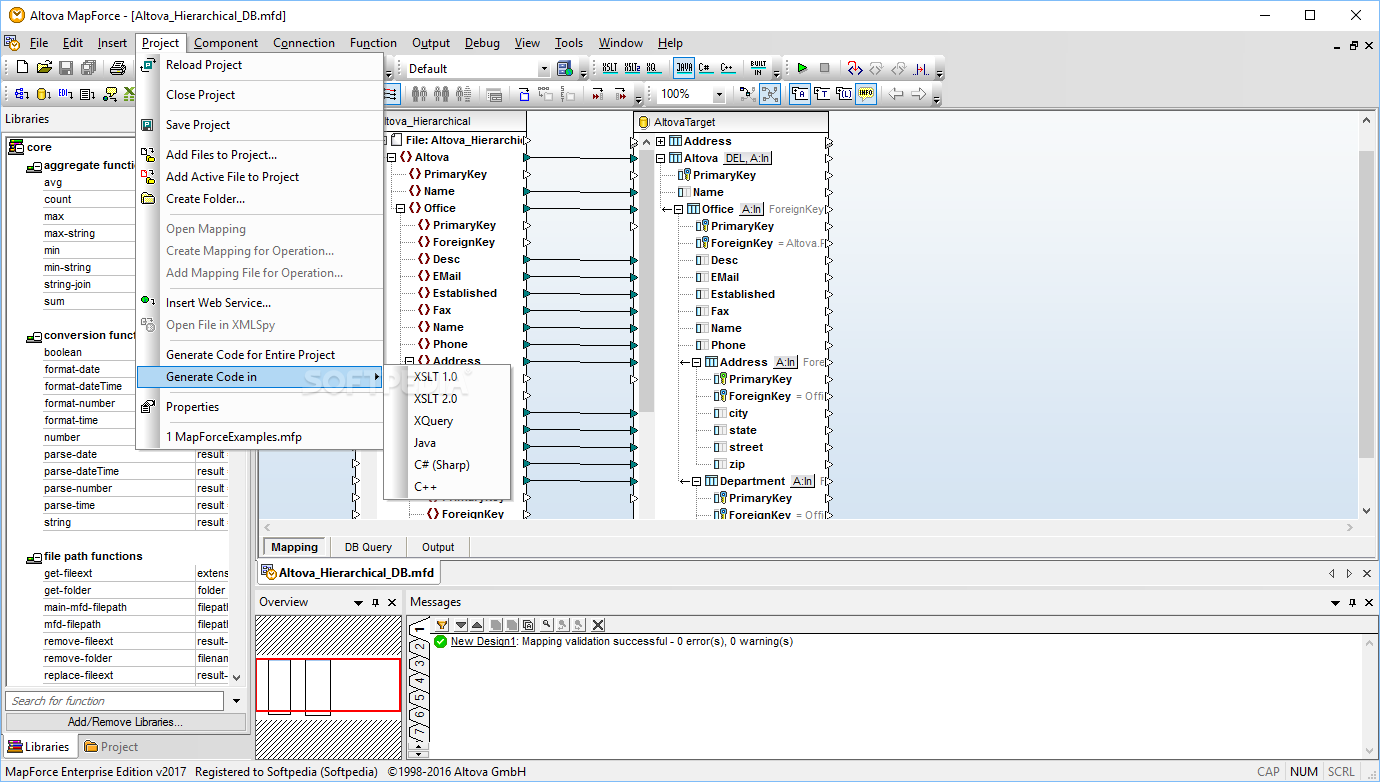Viewport: 1380px width, 782px height.
Task: Select messages tab number 2
Action: point(420,646)
